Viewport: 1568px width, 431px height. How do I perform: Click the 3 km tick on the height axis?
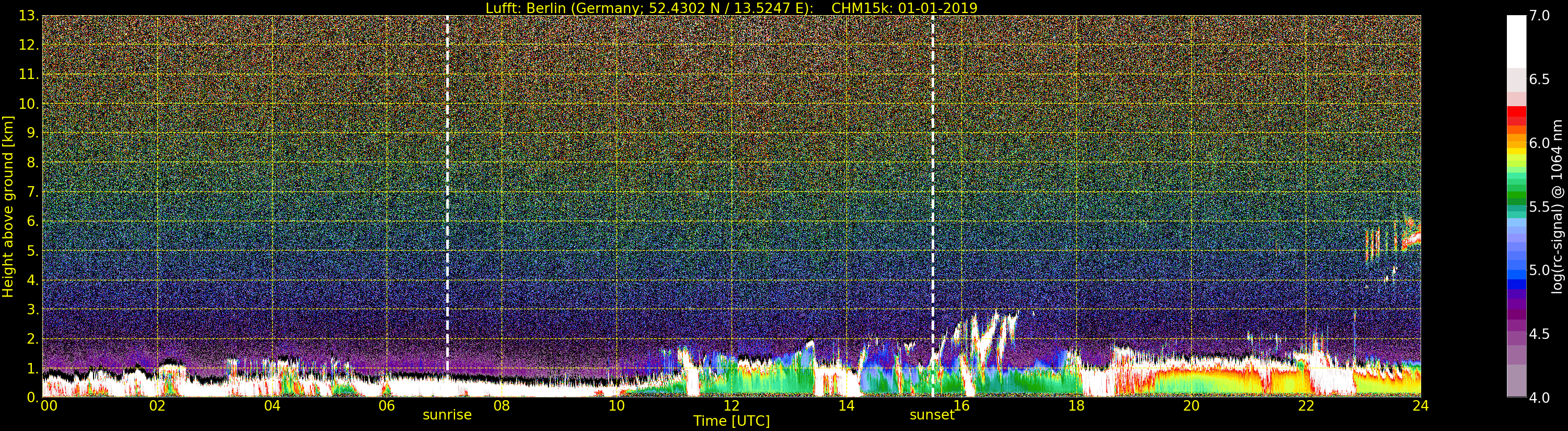pyautogui.click(x=33, y=309)
